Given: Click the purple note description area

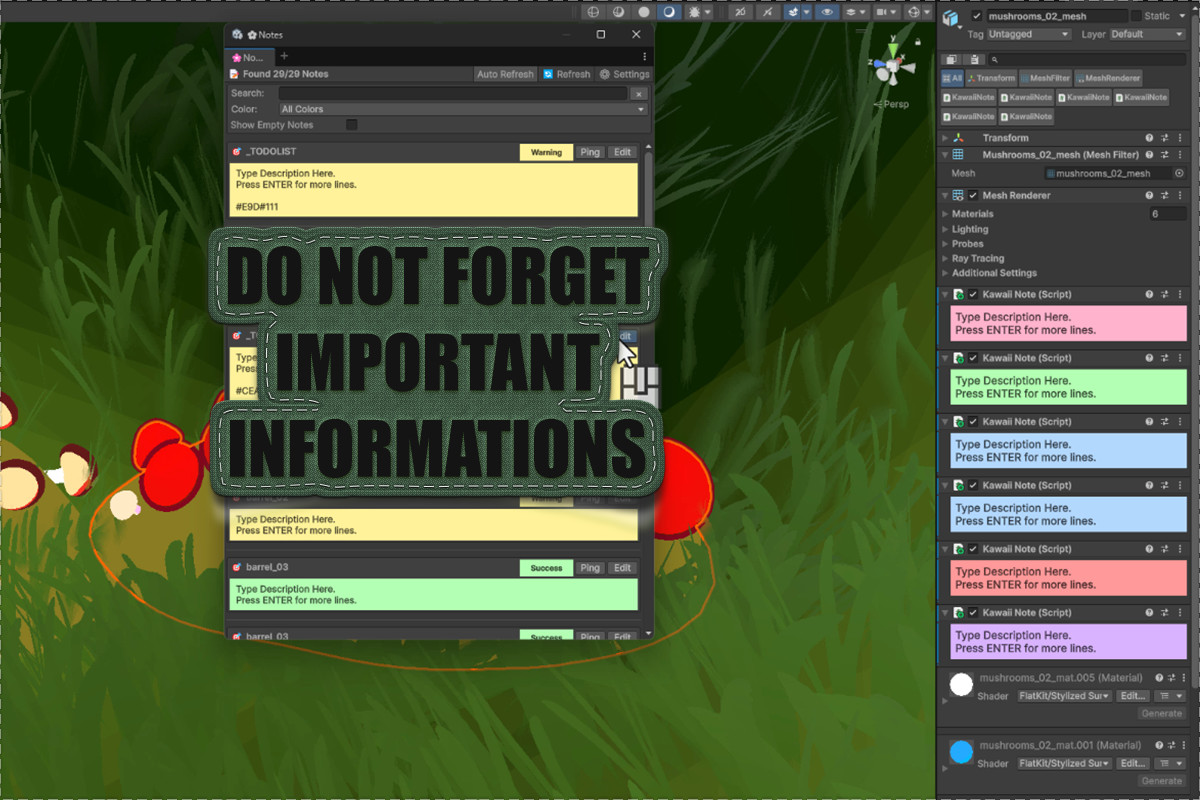Looking at the screenshot, I should coord(1068,642).
